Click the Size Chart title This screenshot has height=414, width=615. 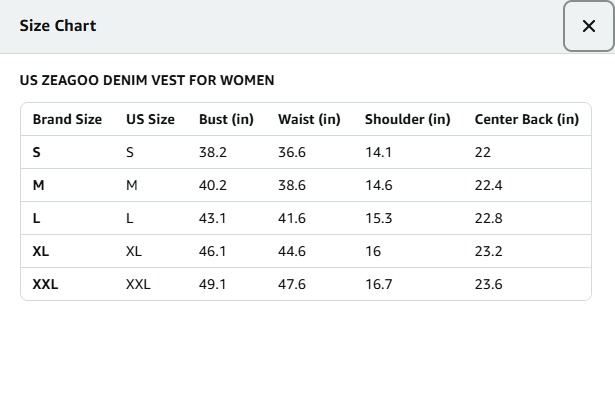tap(58, 26)
